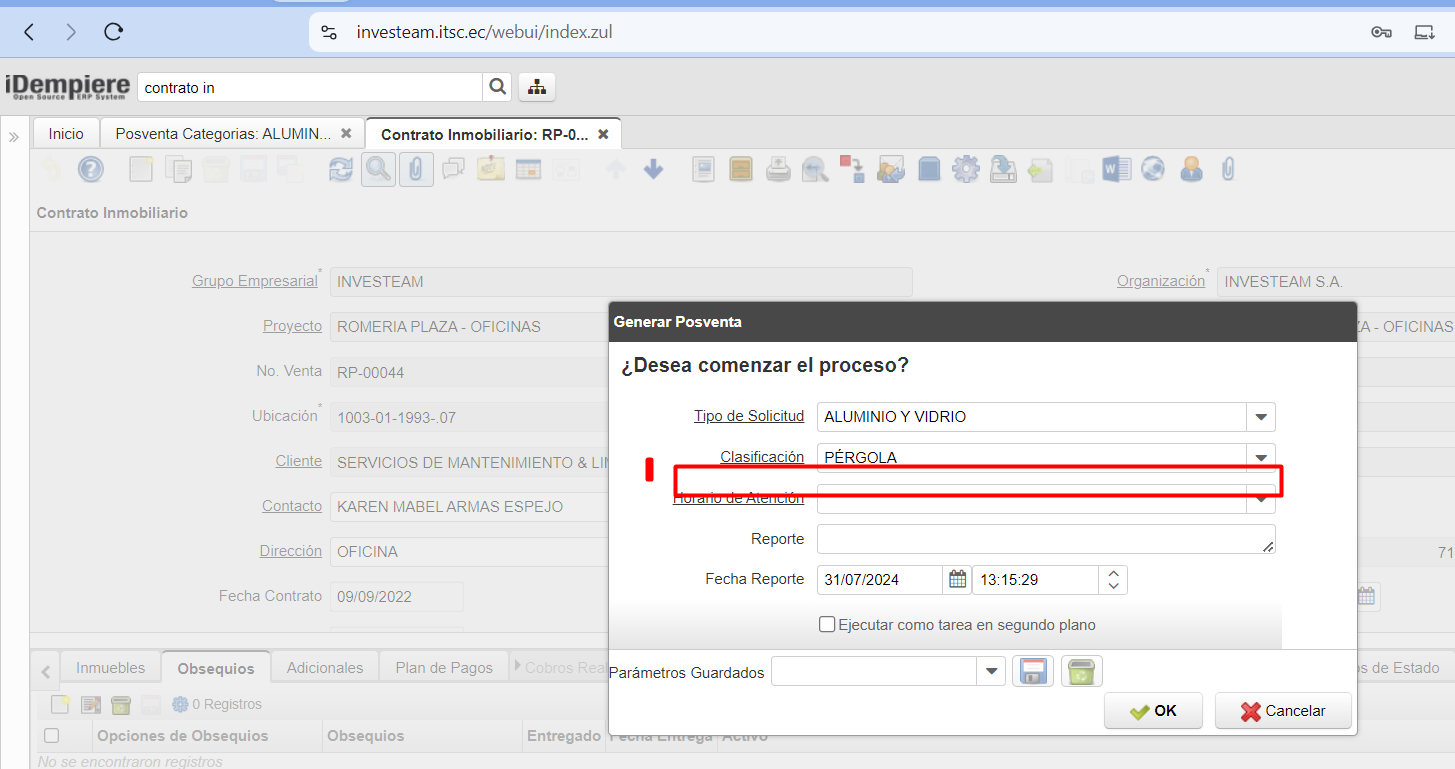The width and height of the screenshot is (1455, 769).
Task: Adjust the report time spinner arrows
Action: [x=1113, y=579]
